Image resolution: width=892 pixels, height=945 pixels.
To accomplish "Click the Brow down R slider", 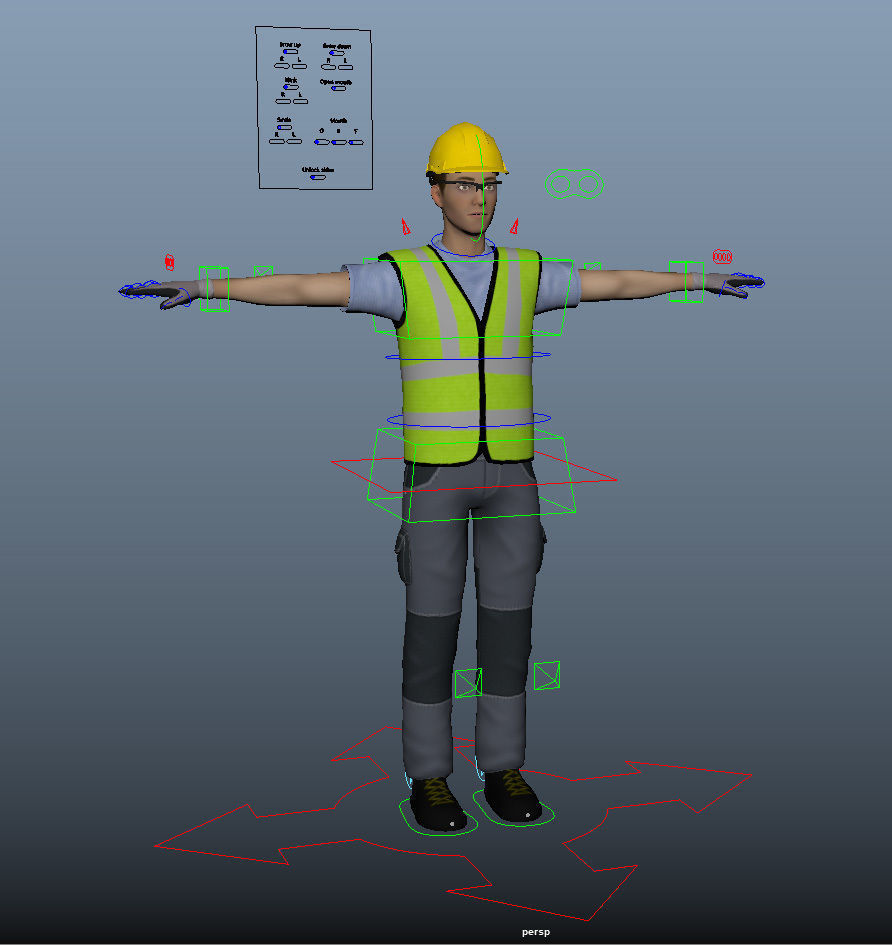I will pyautogui.click(x=328, y=67).
